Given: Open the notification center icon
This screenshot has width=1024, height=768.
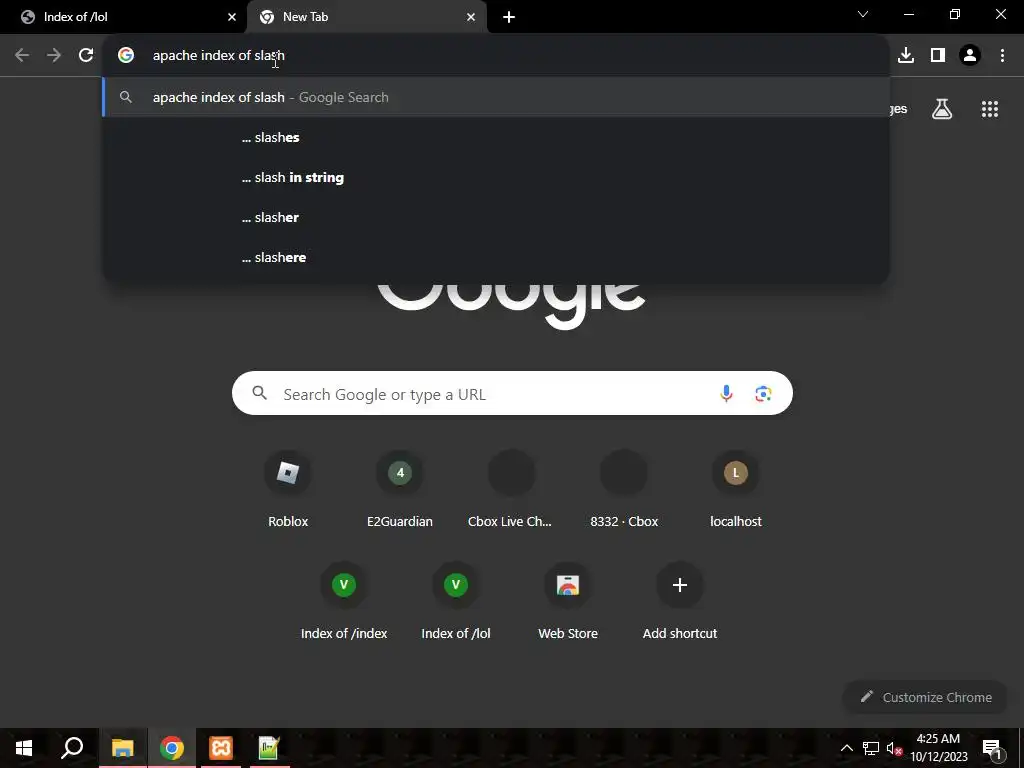Looking at the screenshot, I should pyautogui.click(x=992, y=748).
